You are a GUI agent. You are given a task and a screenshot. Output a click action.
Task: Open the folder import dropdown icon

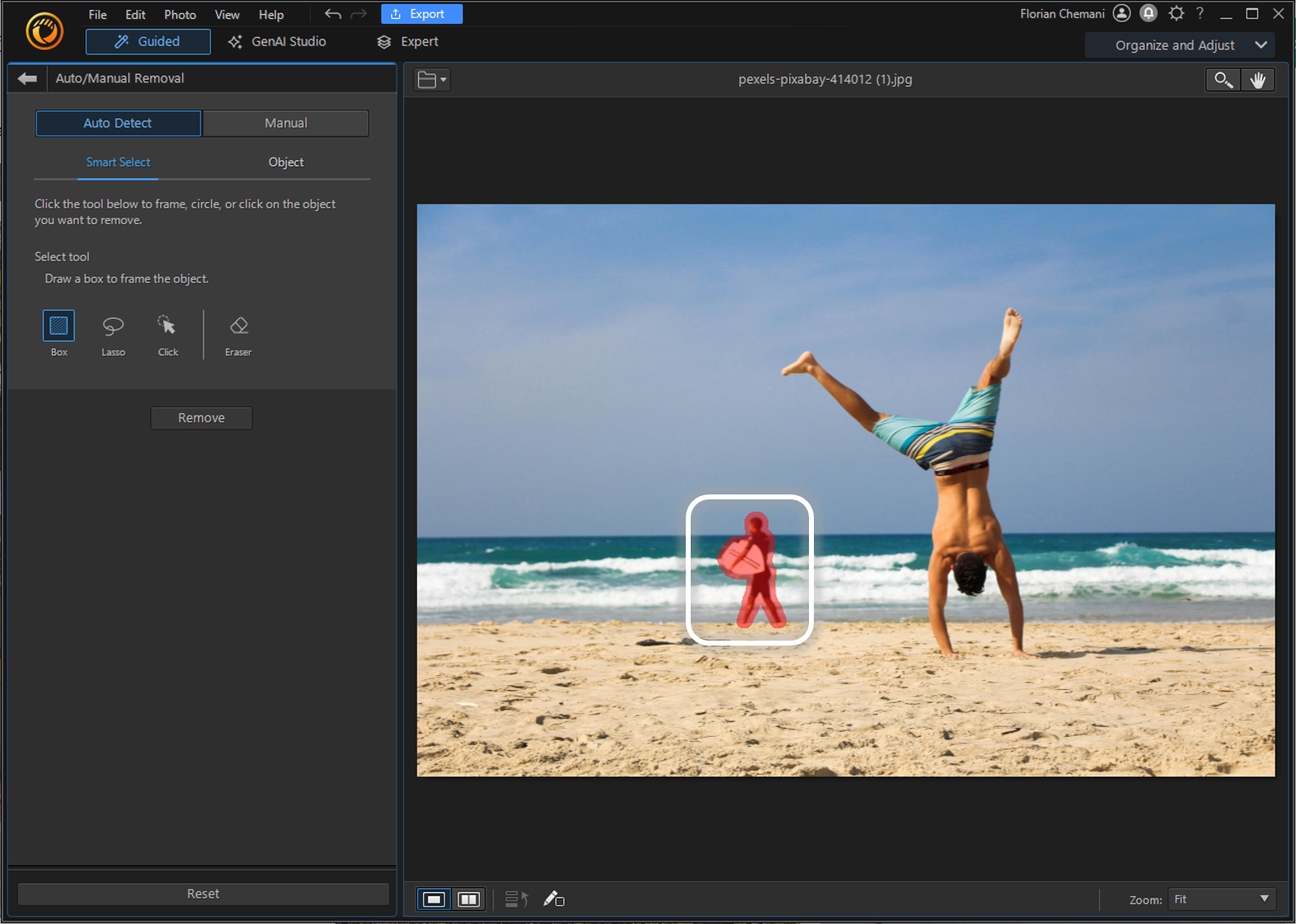(432, 80)
